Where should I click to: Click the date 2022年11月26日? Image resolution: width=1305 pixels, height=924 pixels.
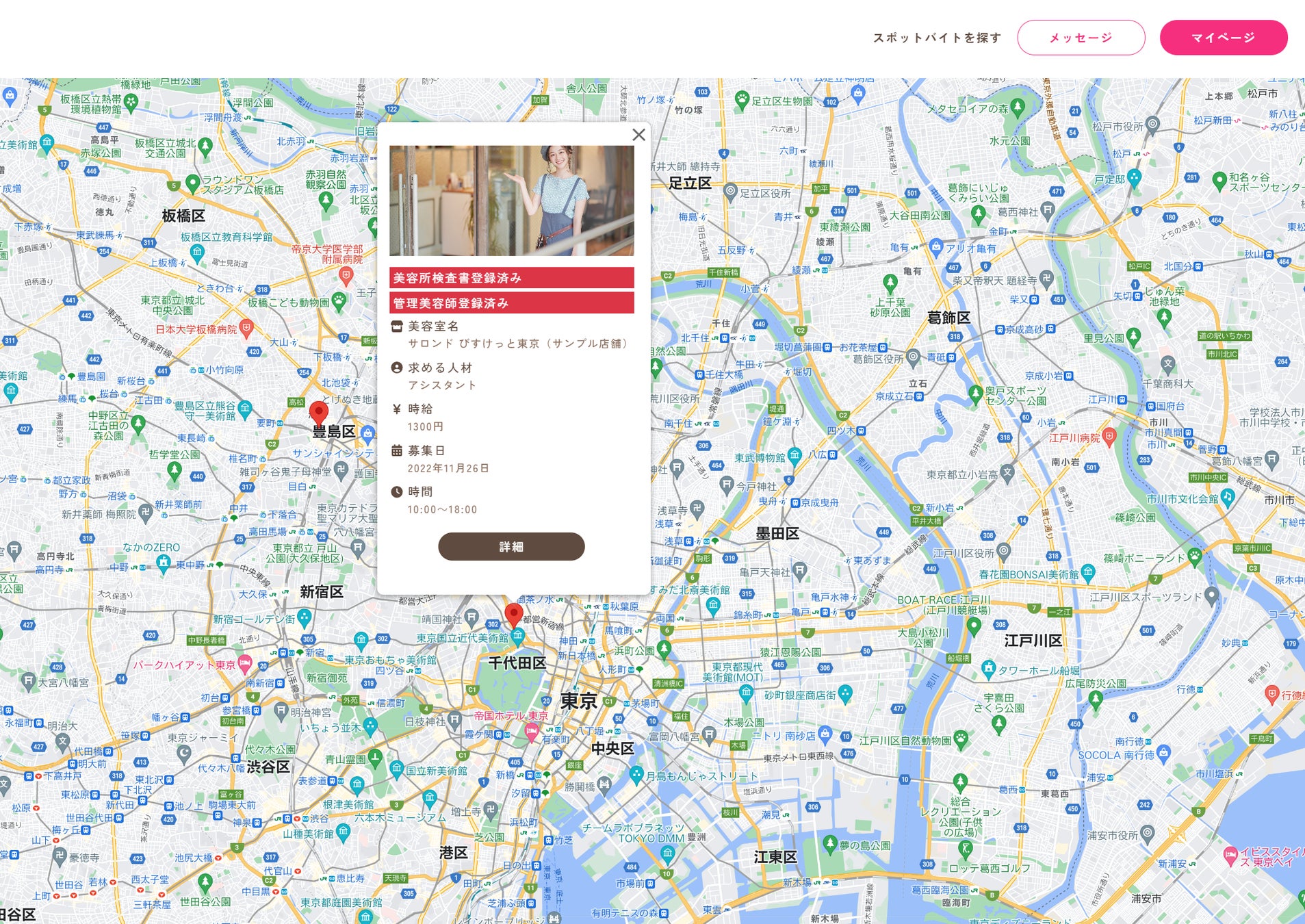click(x=448, y=468)
